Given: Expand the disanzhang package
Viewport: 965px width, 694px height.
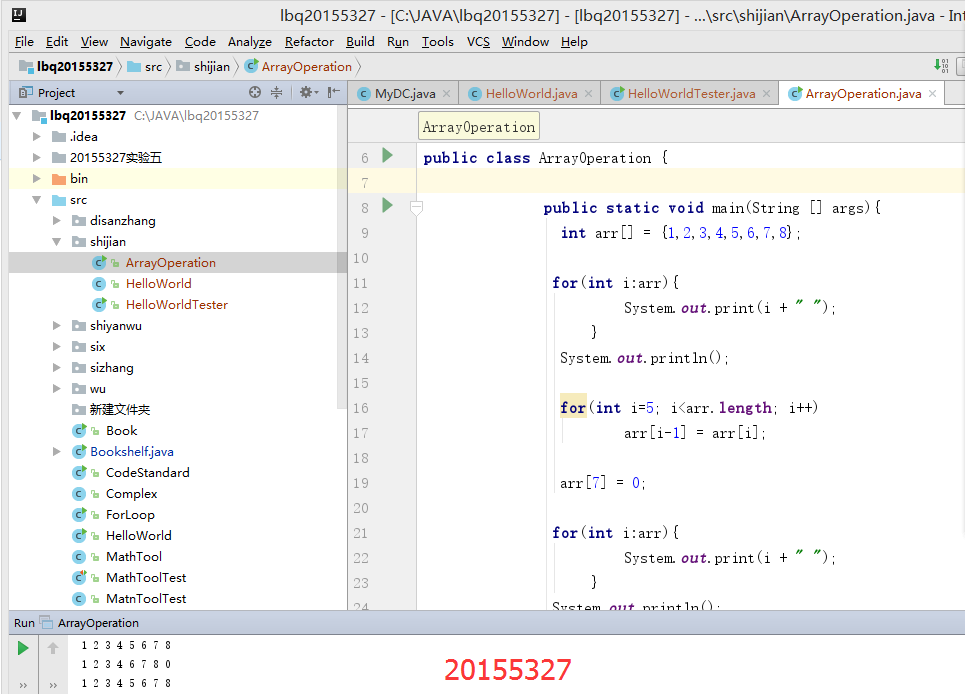Looking at the screenshot, I should click(x=57, y=220).
